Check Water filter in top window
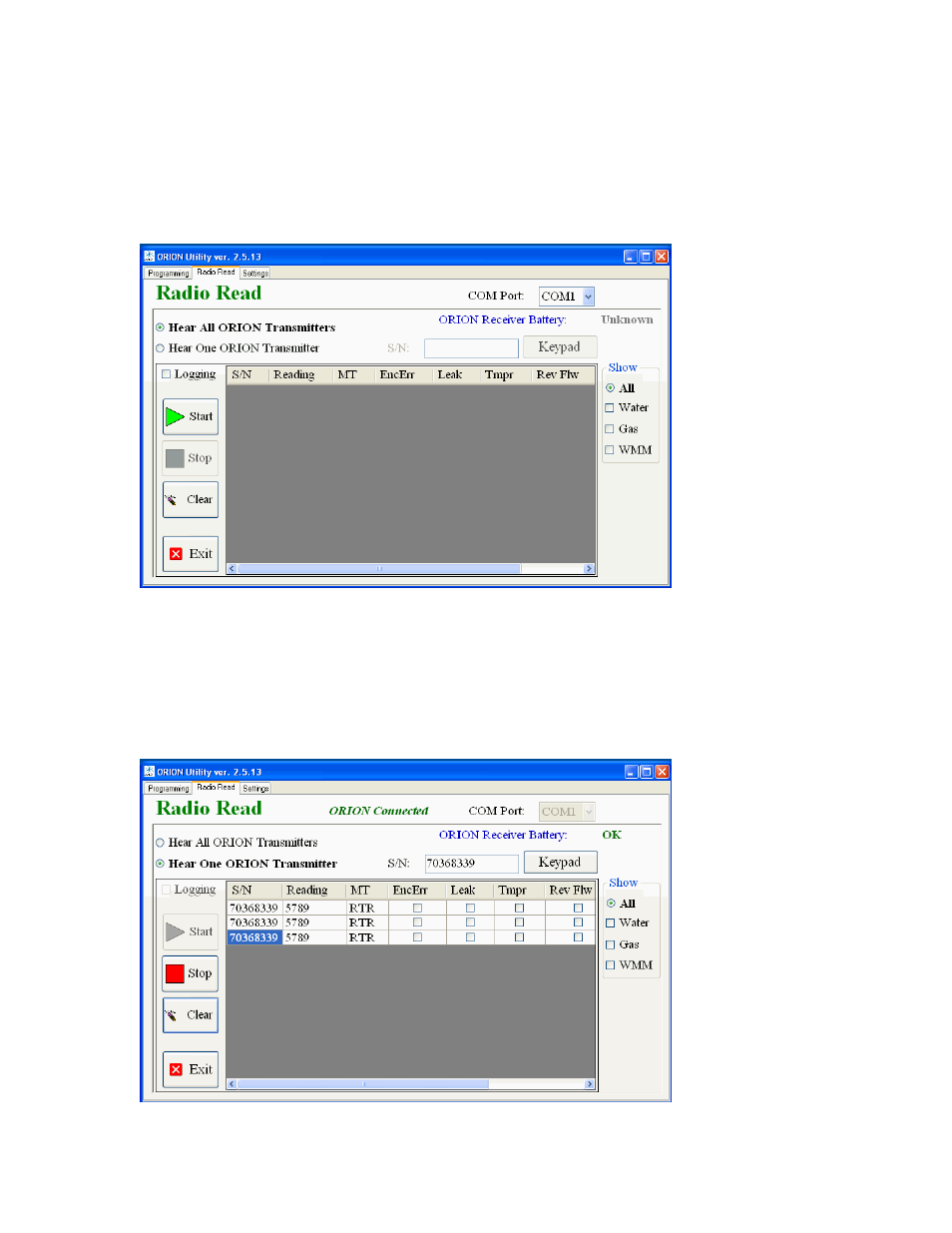Image resolution: width=952 pixels, height=1233 pixels. click(610, 408)
